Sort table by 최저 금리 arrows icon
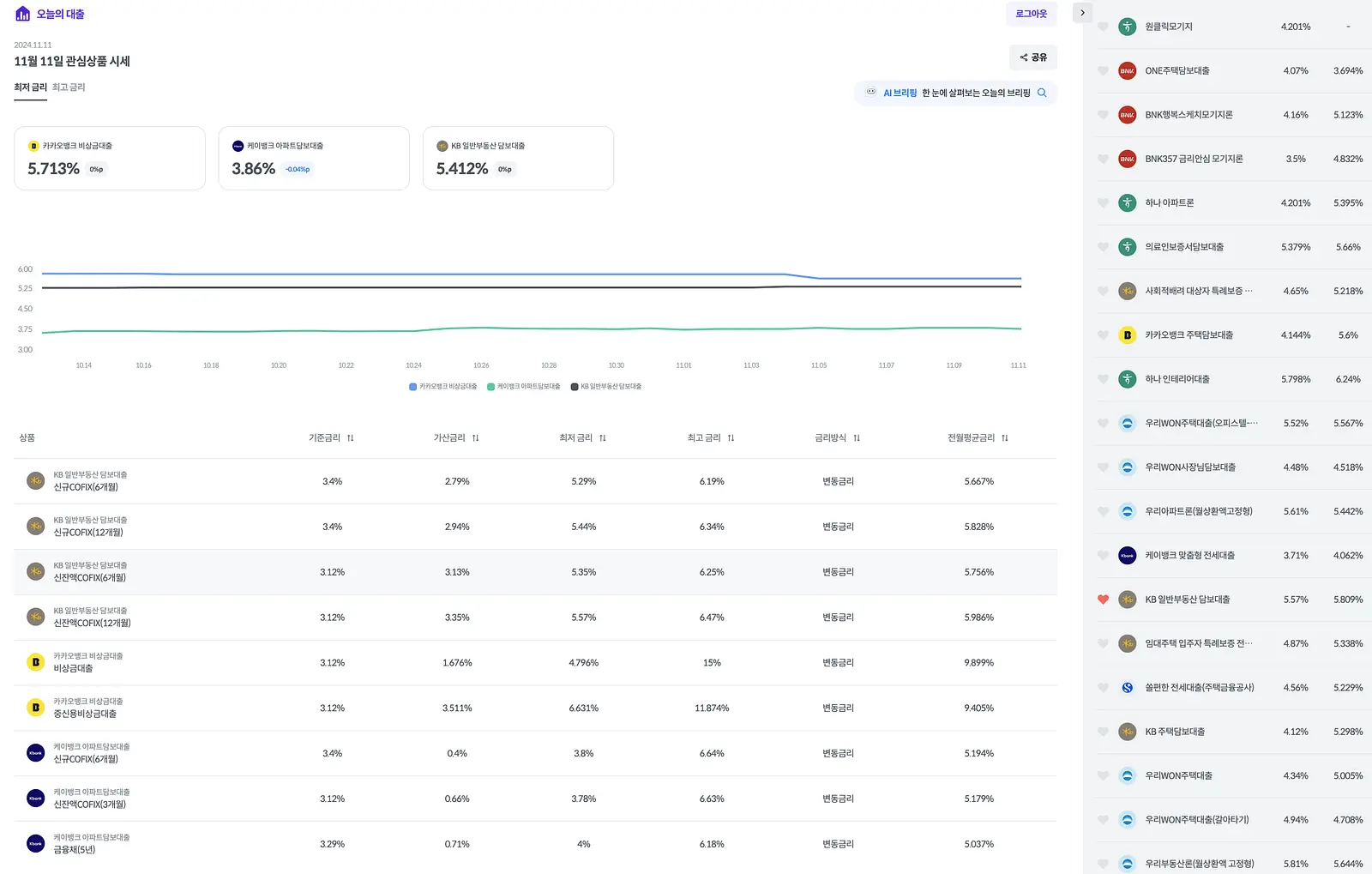 pyautogui.click(x=603, y=438)
